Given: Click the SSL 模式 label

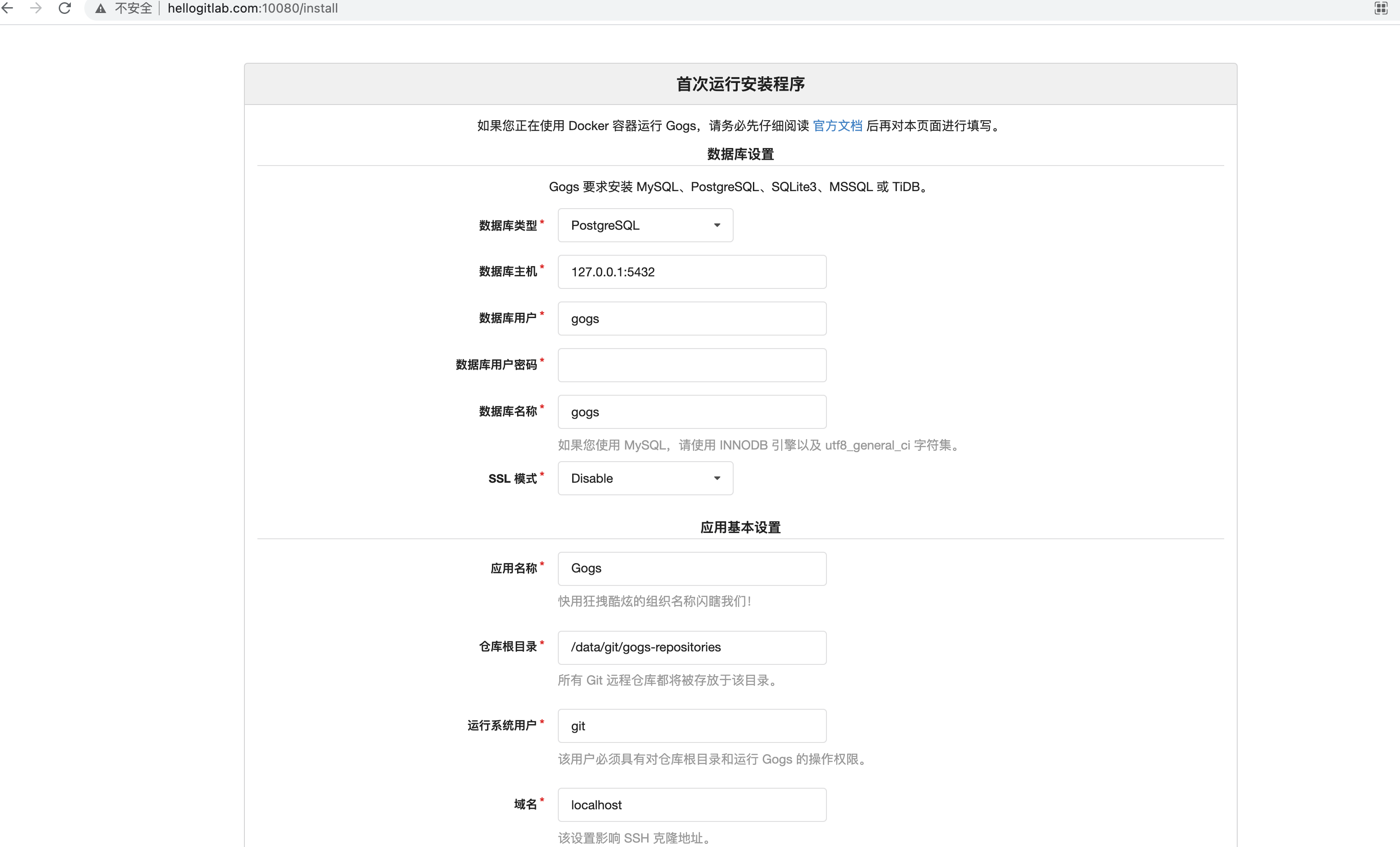Looking at the screenshot, I should click(513, 479).
